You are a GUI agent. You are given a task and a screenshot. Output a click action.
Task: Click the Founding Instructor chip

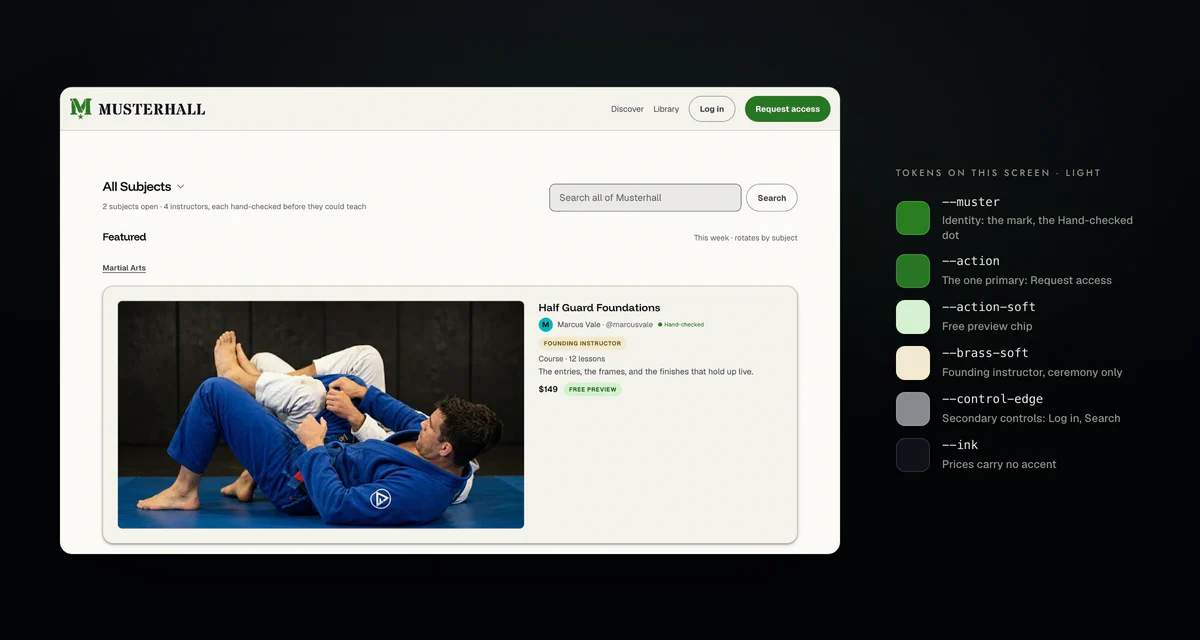[582, 343]
